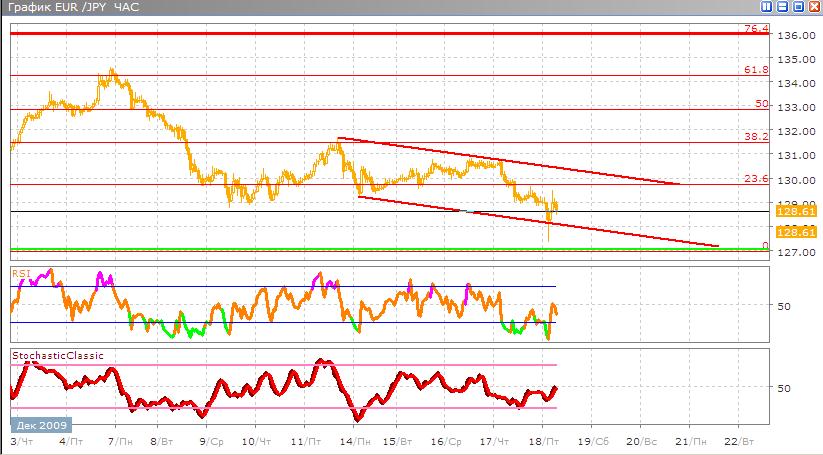The image size is (823, 455).
Task: Click the StochasticClassic indicator label
Action: pos(57,355)
